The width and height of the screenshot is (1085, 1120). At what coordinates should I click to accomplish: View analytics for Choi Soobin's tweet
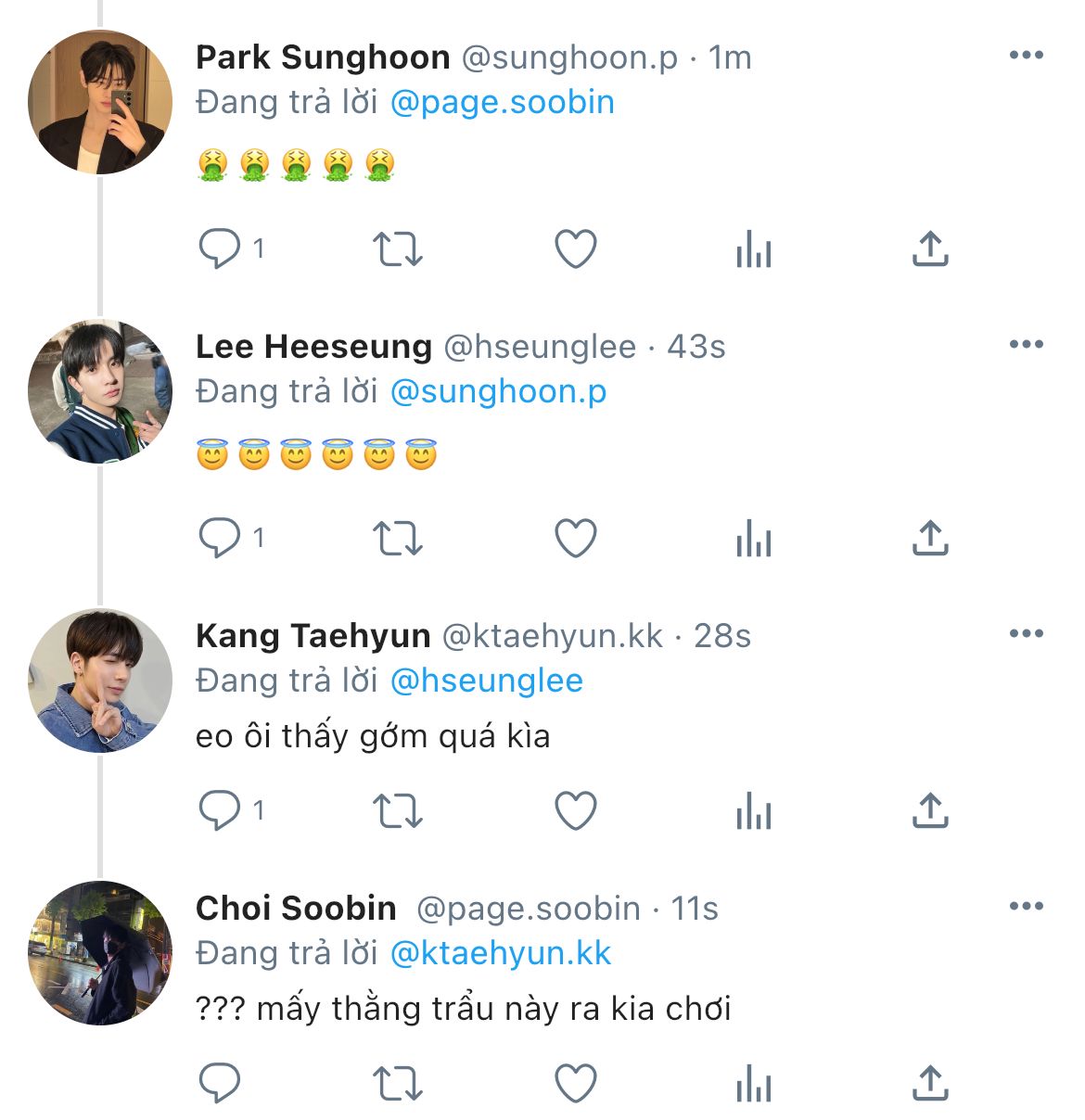(753, 1084)
